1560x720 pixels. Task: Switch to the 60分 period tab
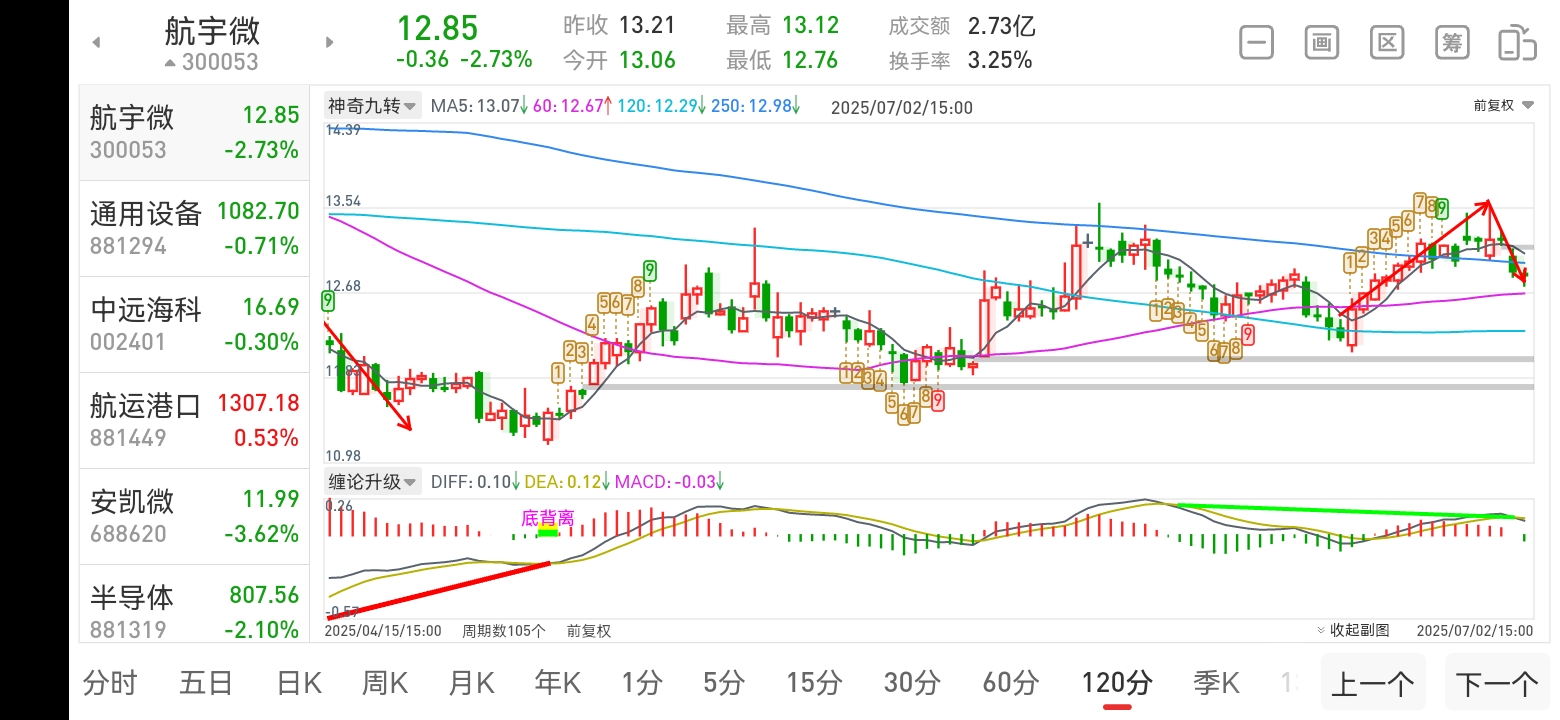[1011, 683]
